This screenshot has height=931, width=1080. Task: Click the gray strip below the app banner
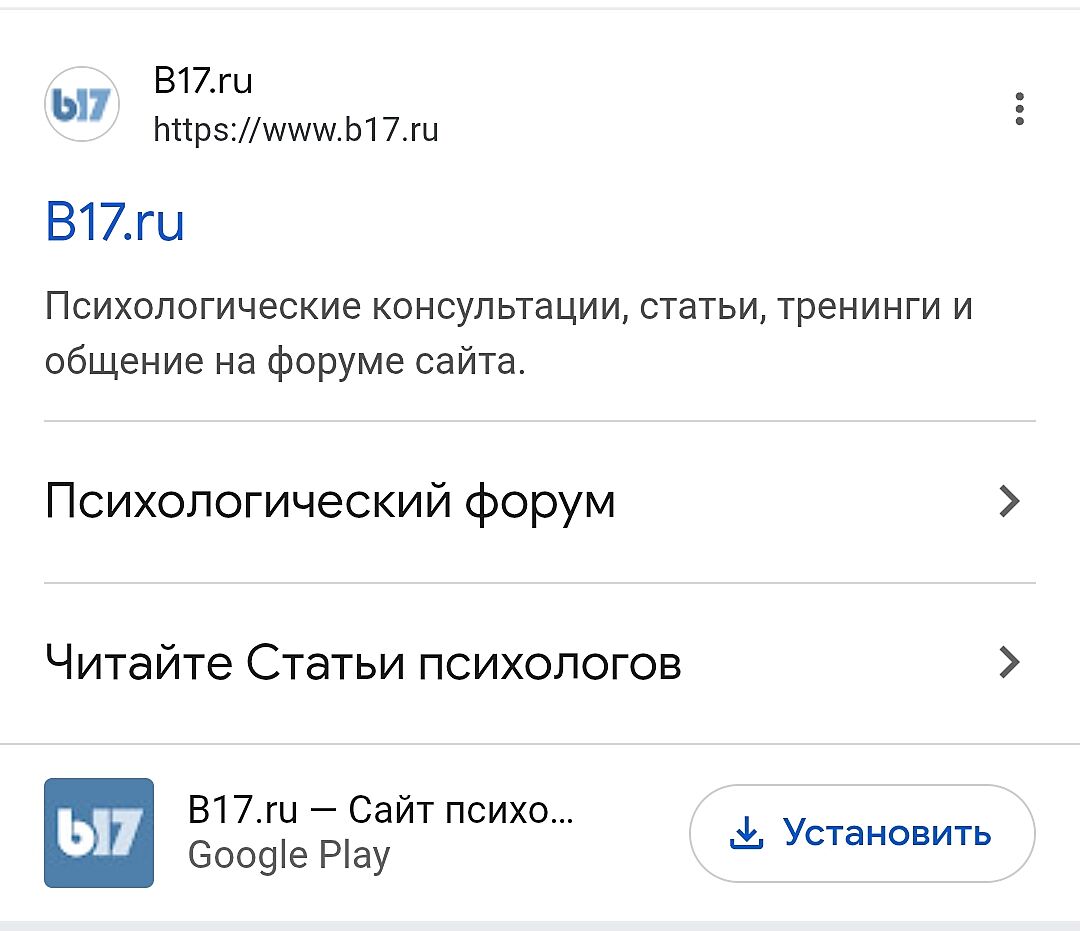point(540,924)
